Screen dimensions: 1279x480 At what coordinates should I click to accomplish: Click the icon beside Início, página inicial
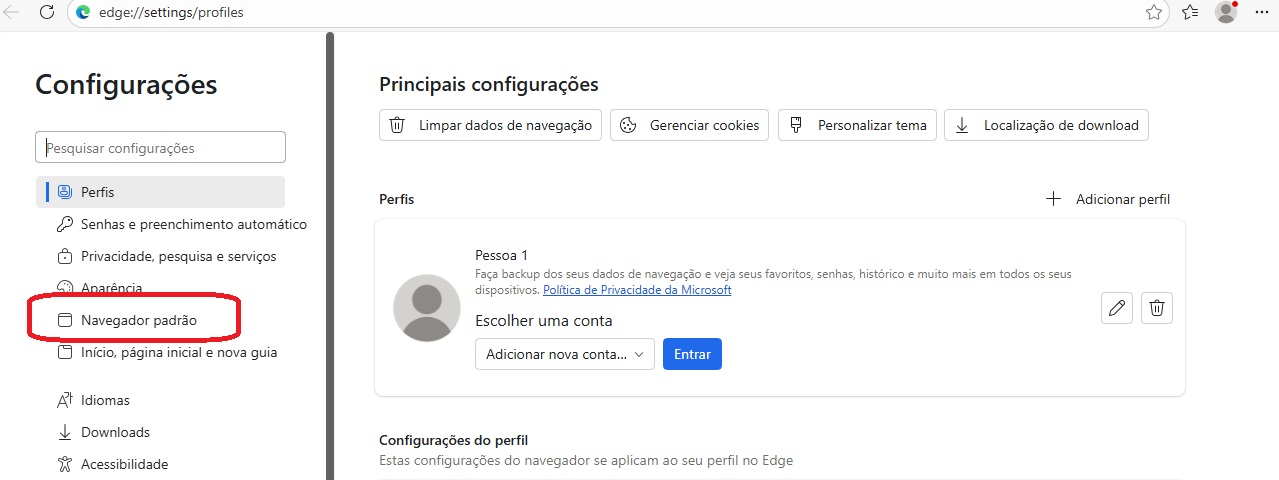click(x=65, y=352)
